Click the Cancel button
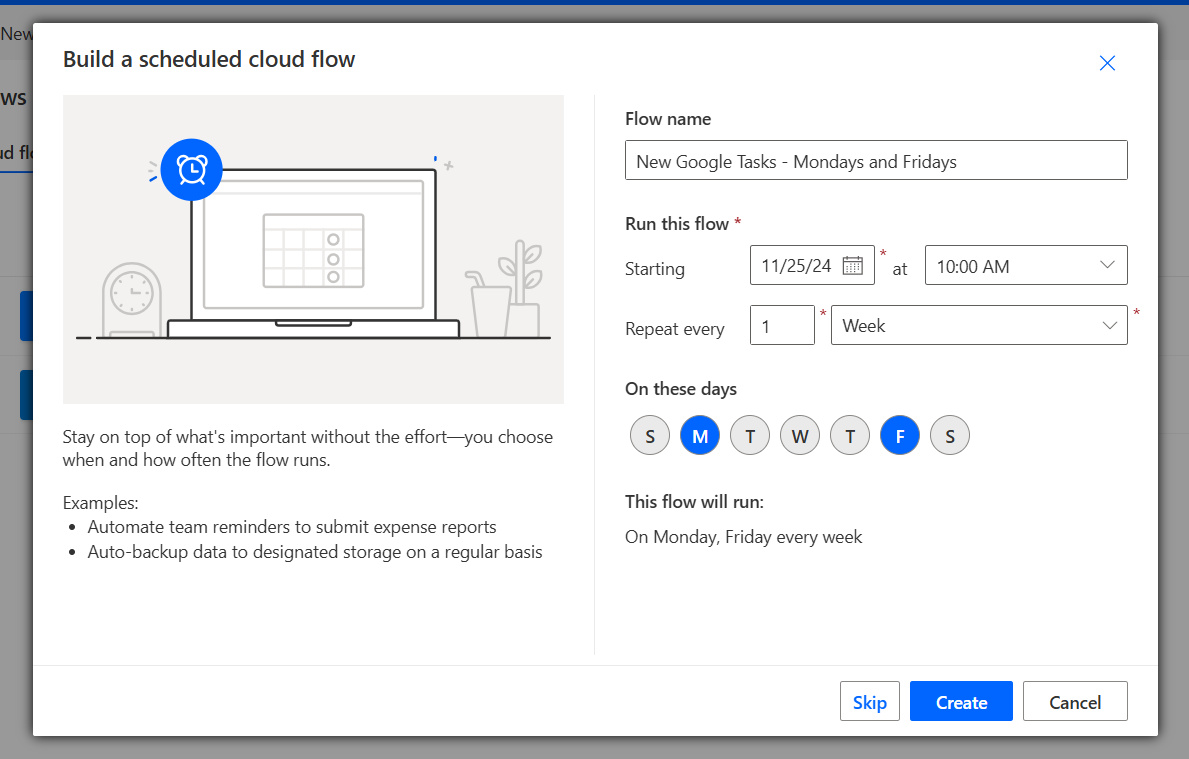This screenshot has height=759, width=1189. 1075,701
